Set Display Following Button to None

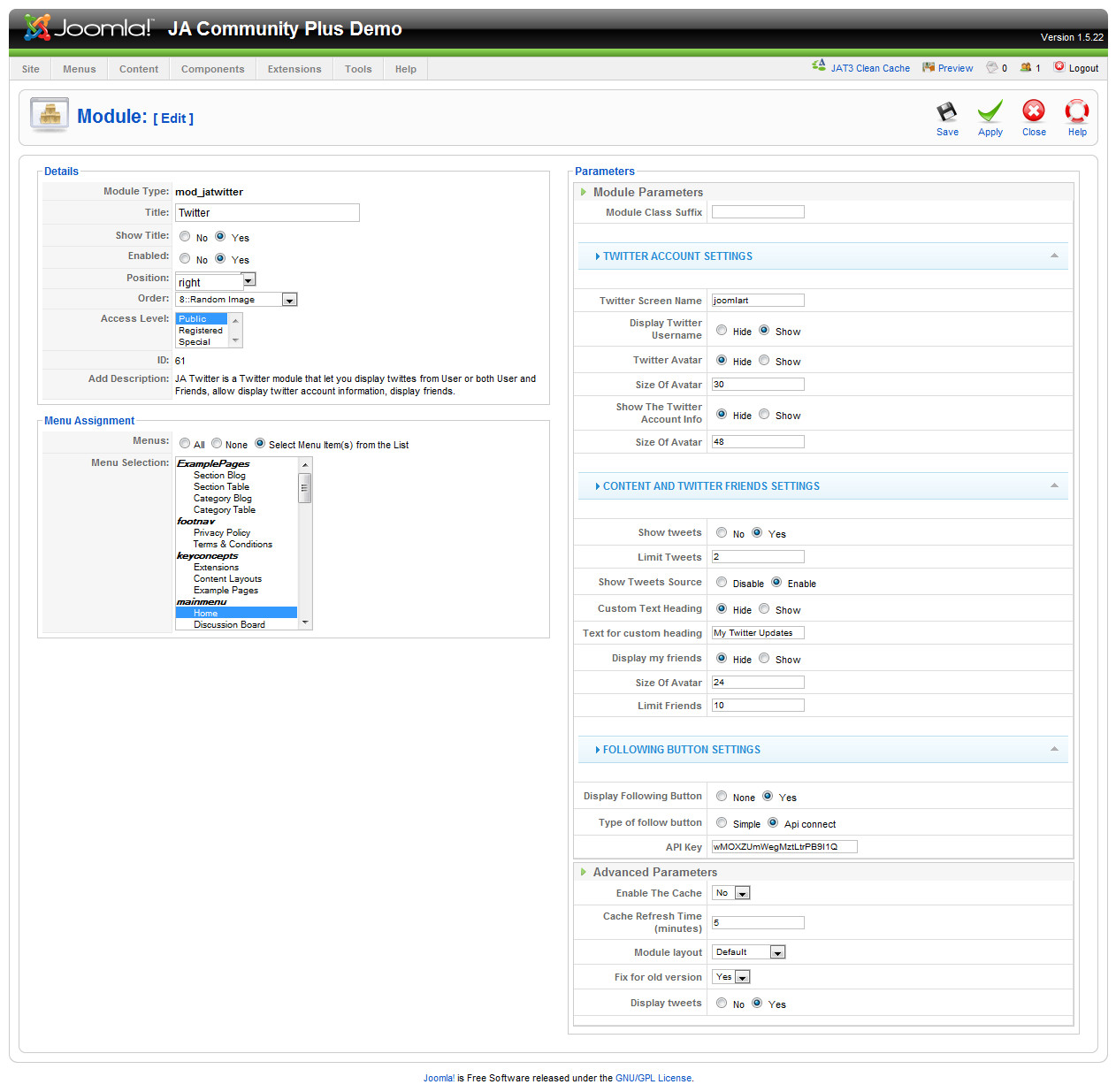722,796
